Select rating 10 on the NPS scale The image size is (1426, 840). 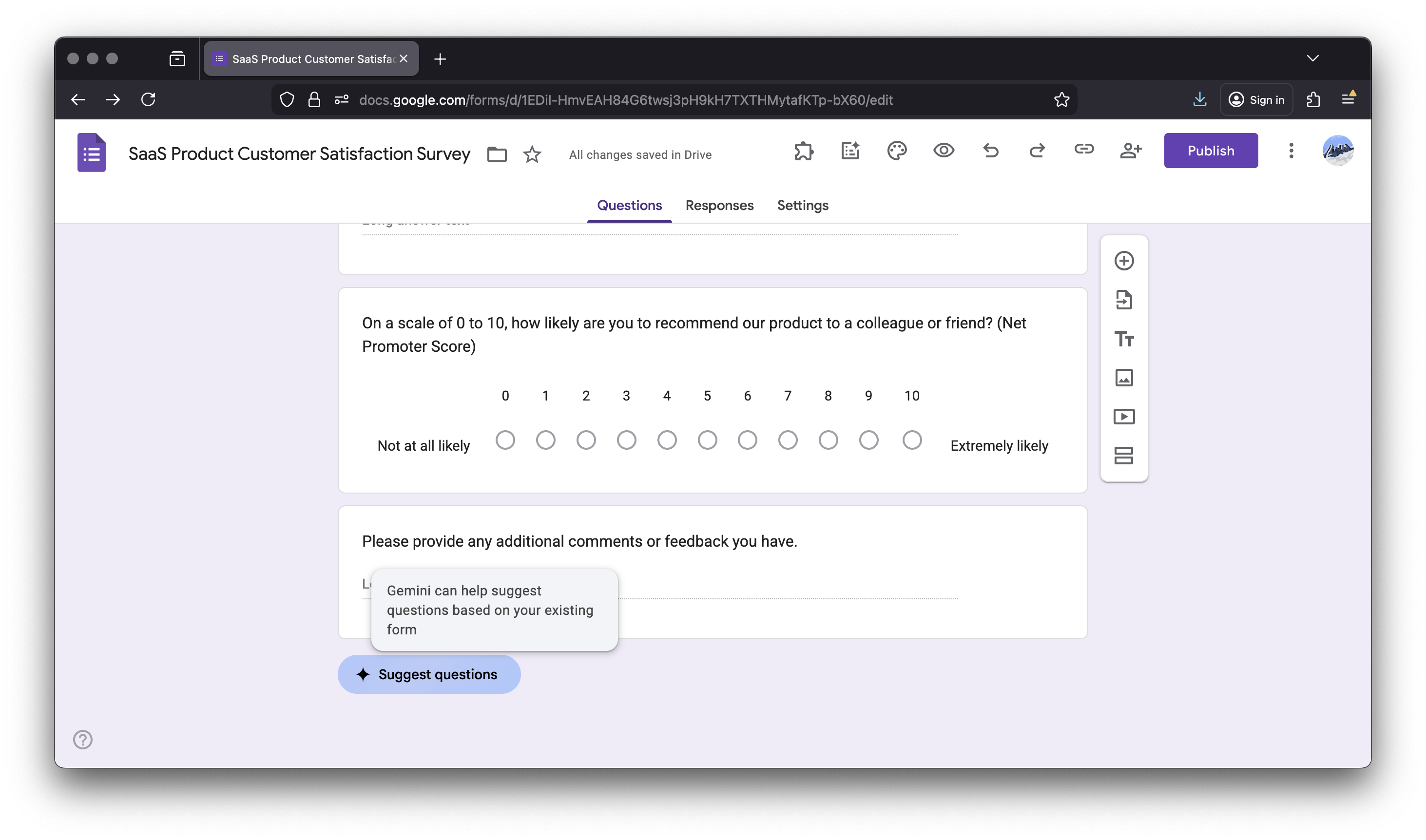coord(912,439)
